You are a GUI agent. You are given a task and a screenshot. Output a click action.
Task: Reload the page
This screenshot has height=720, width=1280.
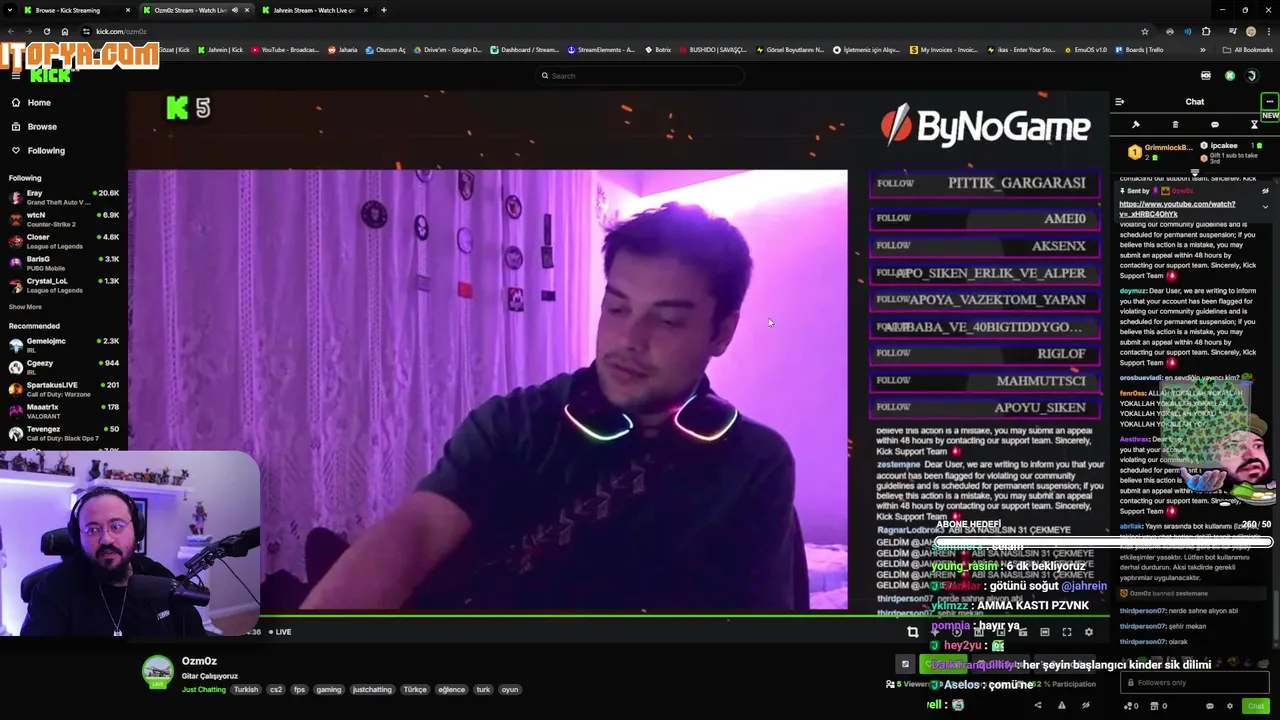[x=47, y=31]
